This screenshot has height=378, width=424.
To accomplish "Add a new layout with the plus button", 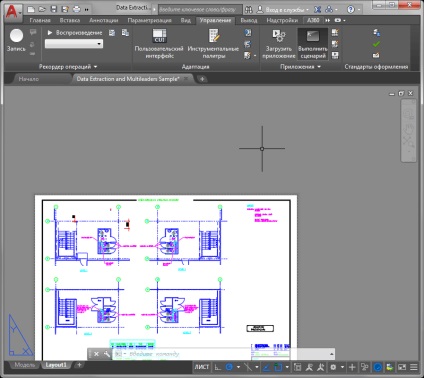I will coord(79,365).
